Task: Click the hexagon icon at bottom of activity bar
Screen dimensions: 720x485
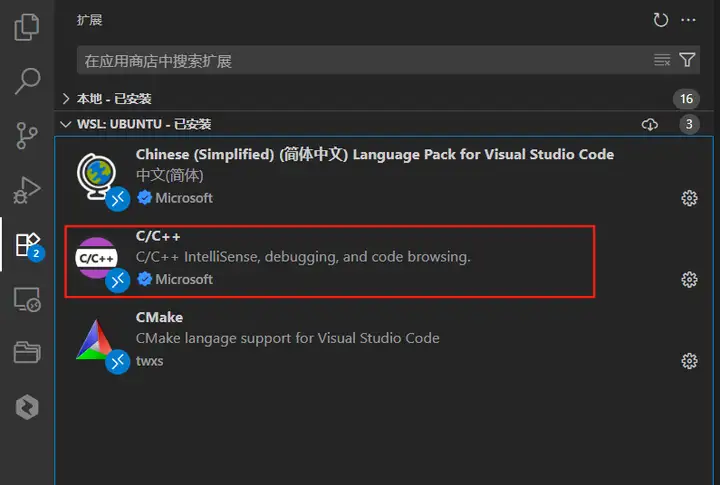Action: (27, 407)
